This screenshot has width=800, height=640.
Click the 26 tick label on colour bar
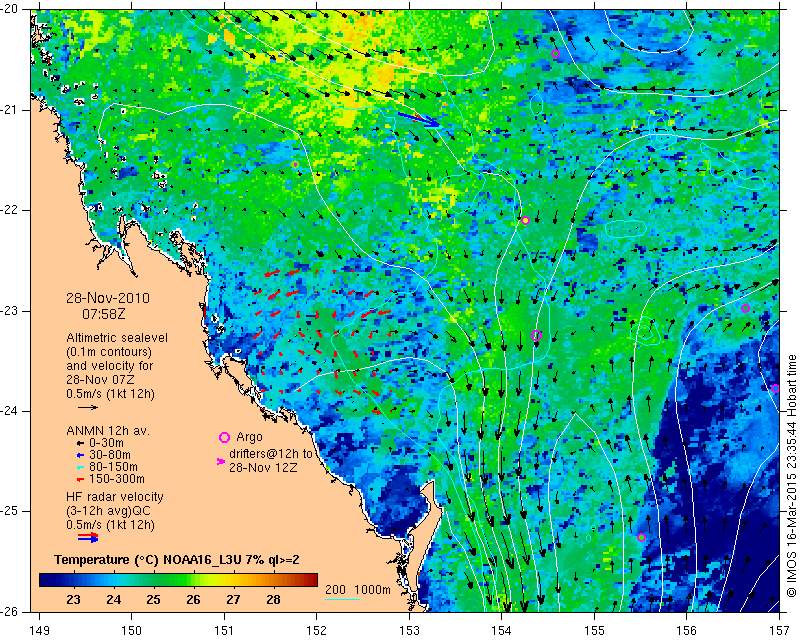[x=193, y=600]
